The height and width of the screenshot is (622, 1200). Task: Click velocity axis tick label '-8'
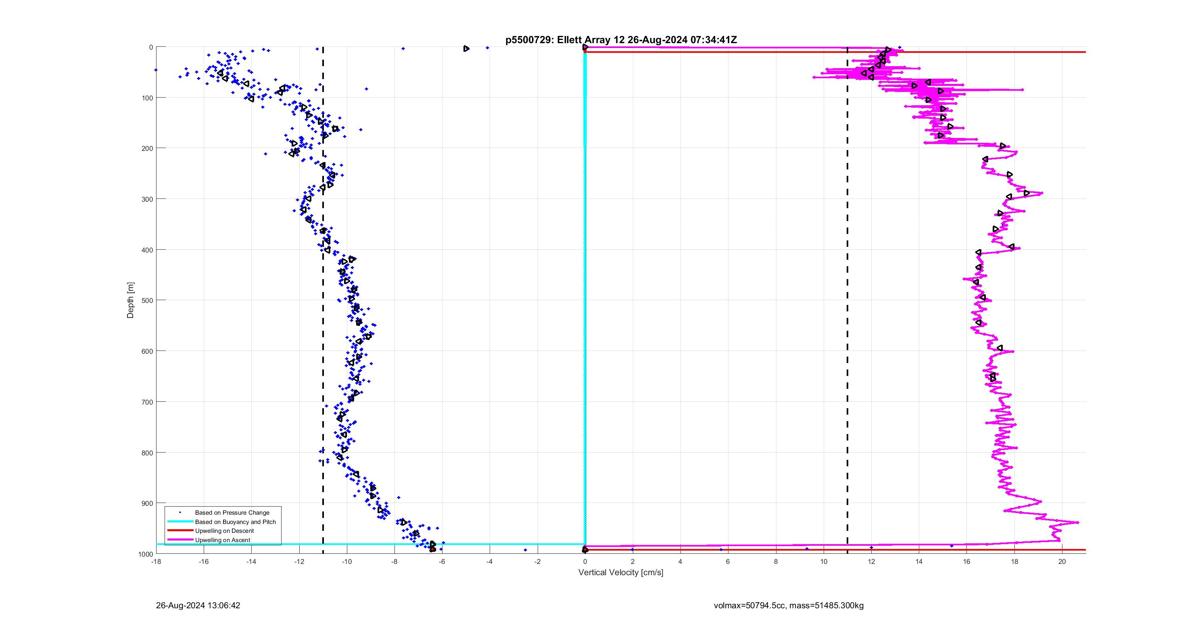pos(394,562)
